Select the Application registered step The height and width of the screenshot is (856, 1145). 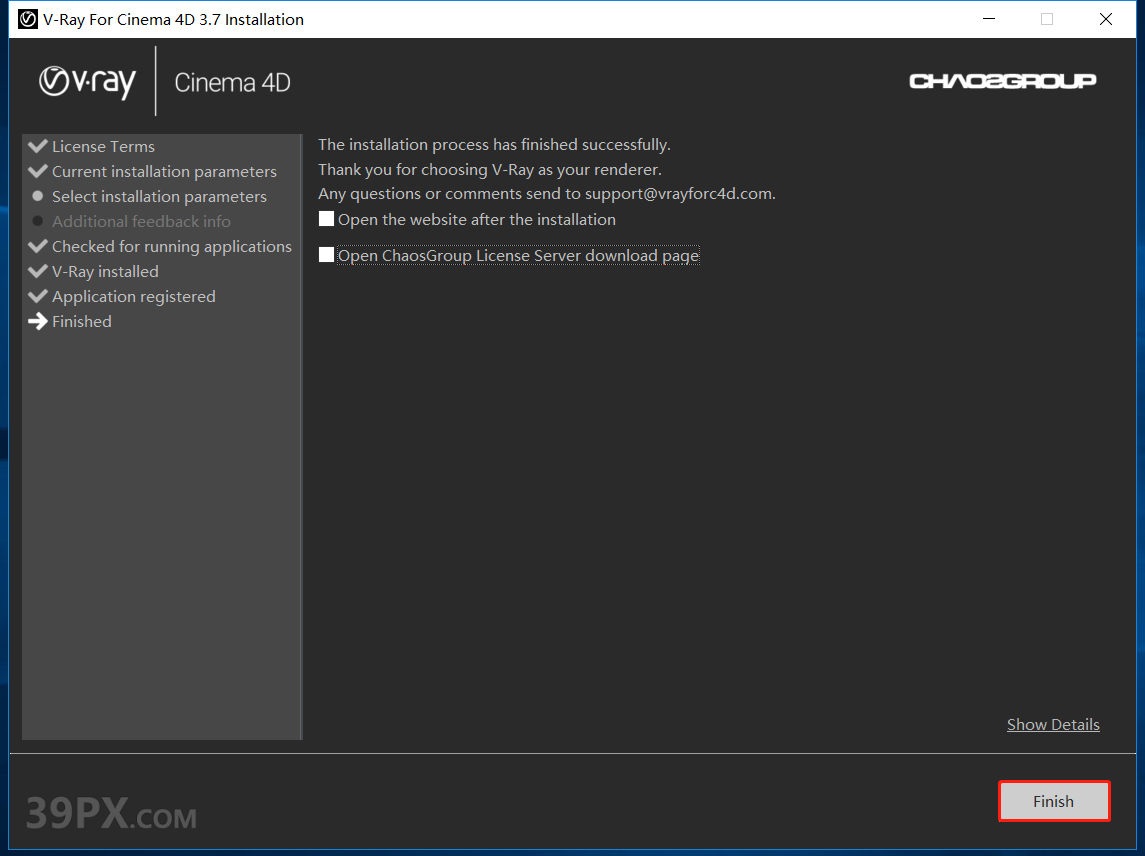tap(134, 297)
